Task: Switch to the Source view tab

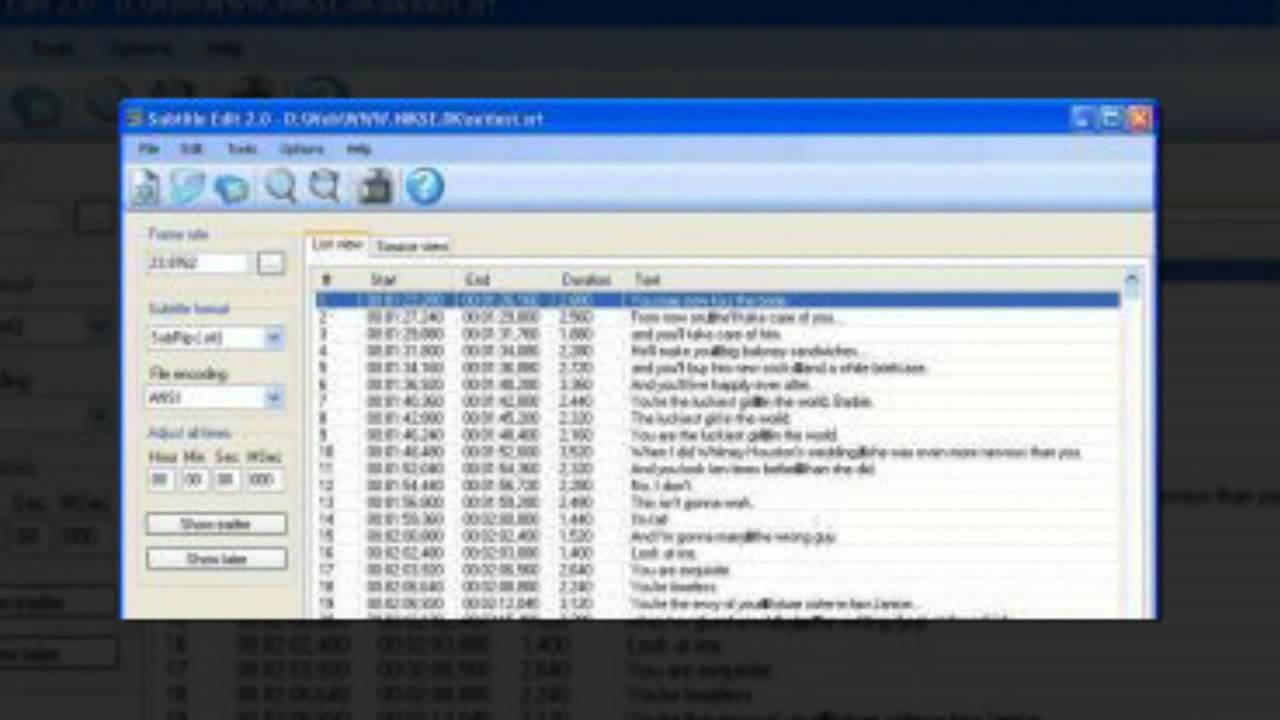Action: (411, 246)
